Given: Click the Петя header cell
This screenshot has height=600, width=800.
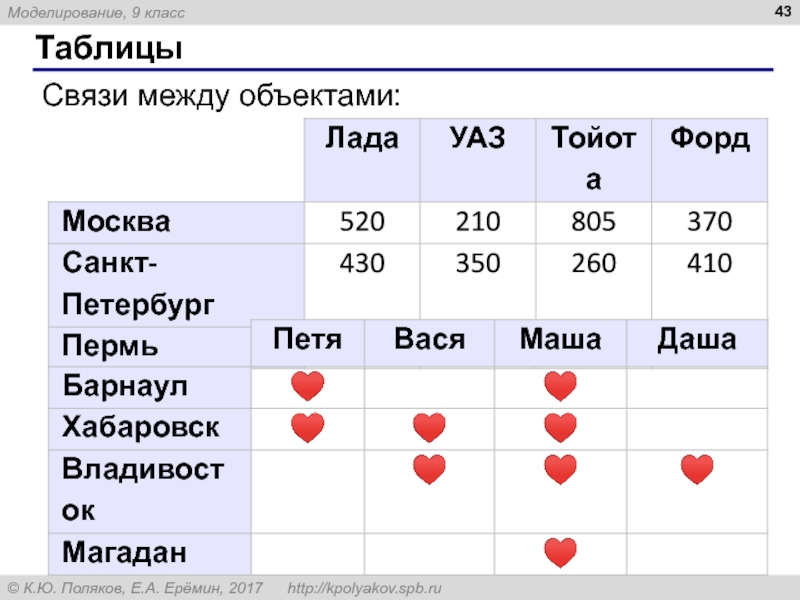Looking at the screenshot, I should (x=307, y=340).
